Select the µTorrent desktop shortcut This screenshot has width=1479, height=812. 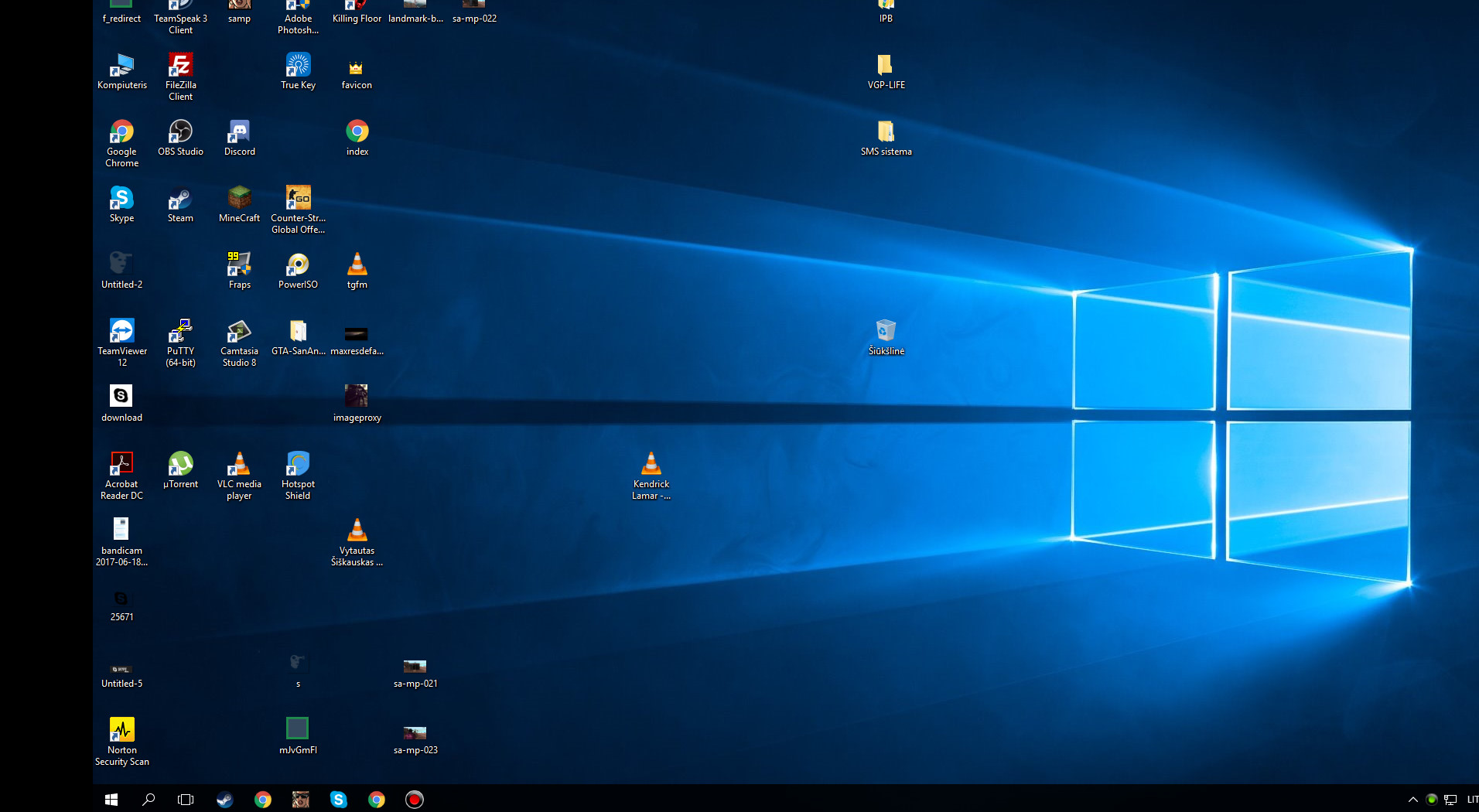point(180,470)
